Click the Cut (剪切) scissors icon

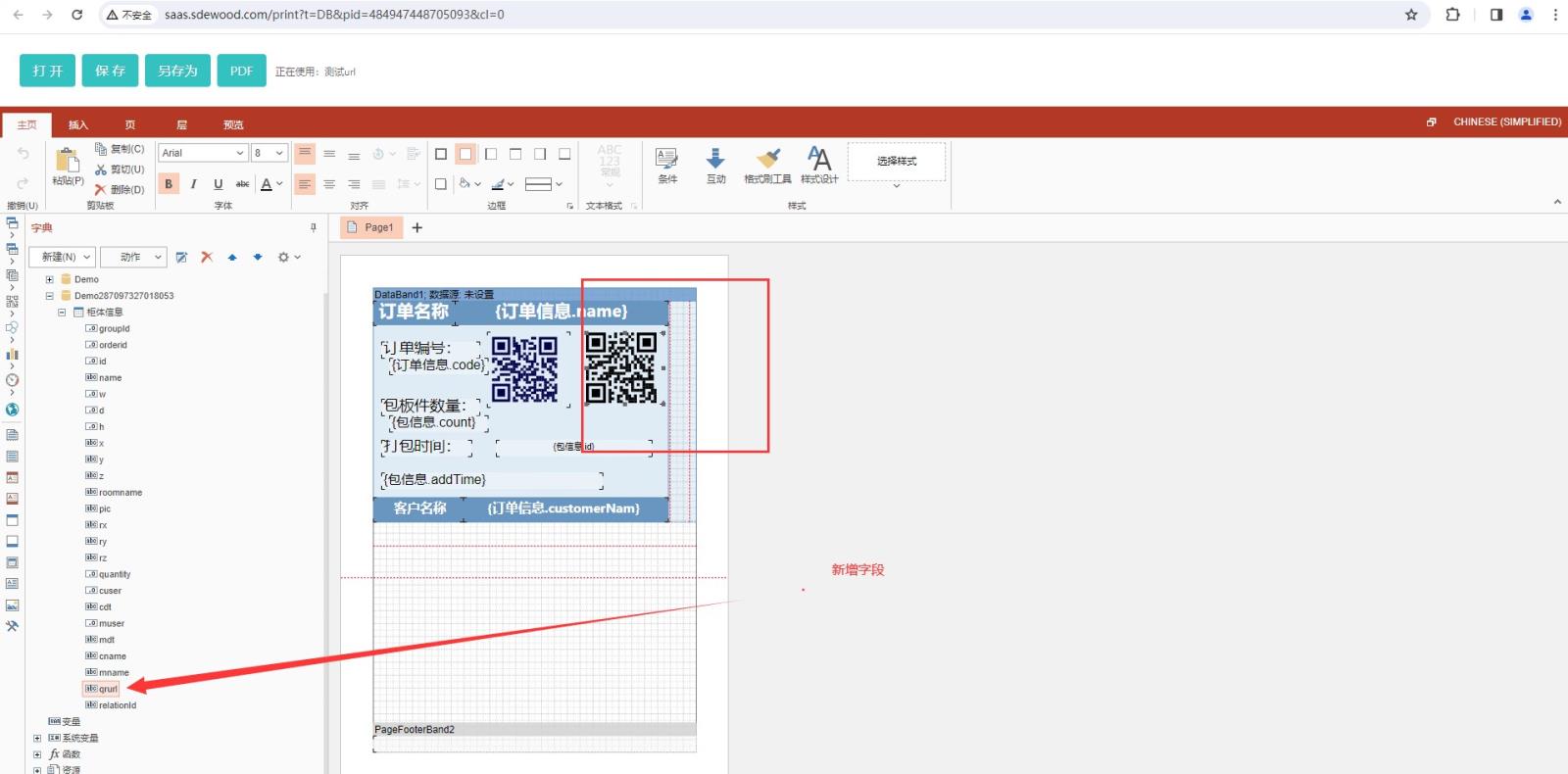pos(101,169)
